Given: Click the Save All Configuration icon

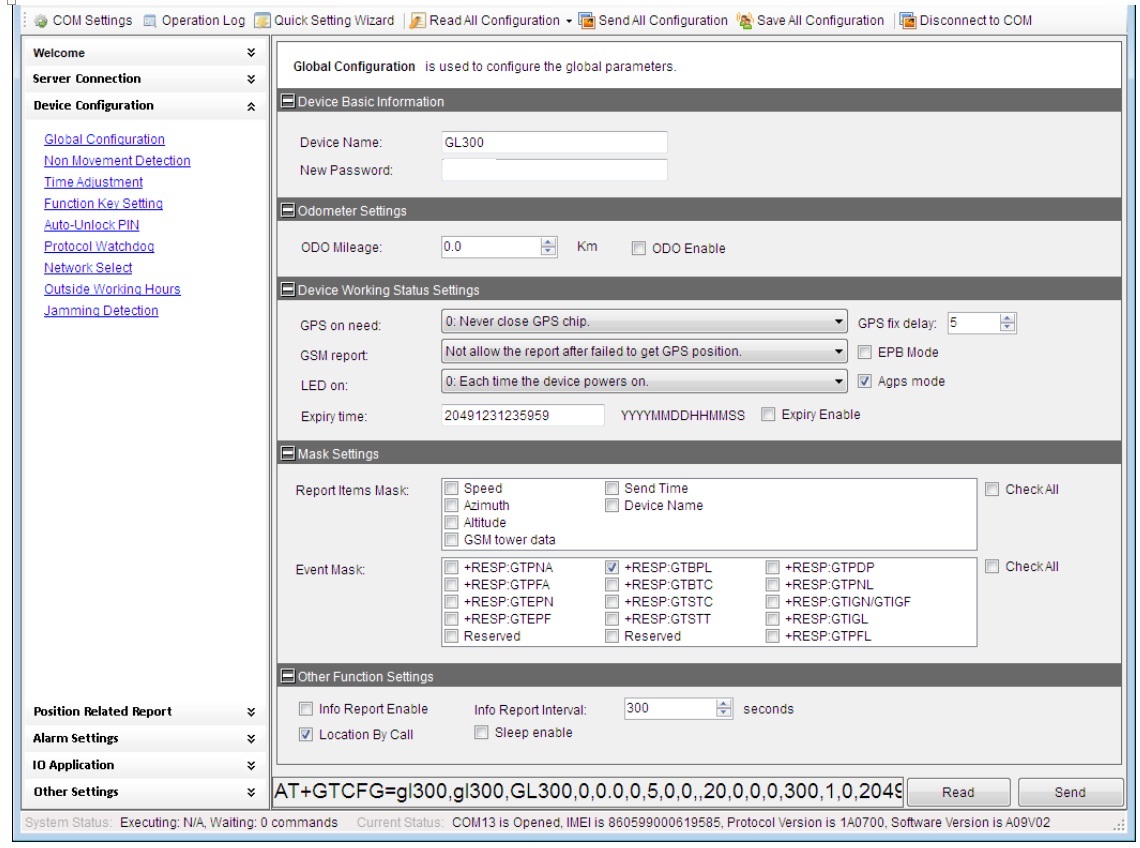Looking at the screenshot, I should 745,20.
